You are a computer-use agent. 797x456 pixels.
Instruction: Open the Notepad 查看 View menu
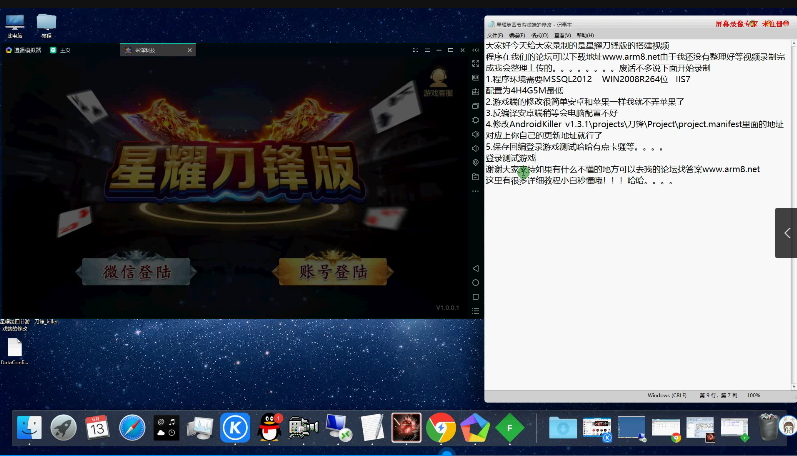(x=562, y=35)
